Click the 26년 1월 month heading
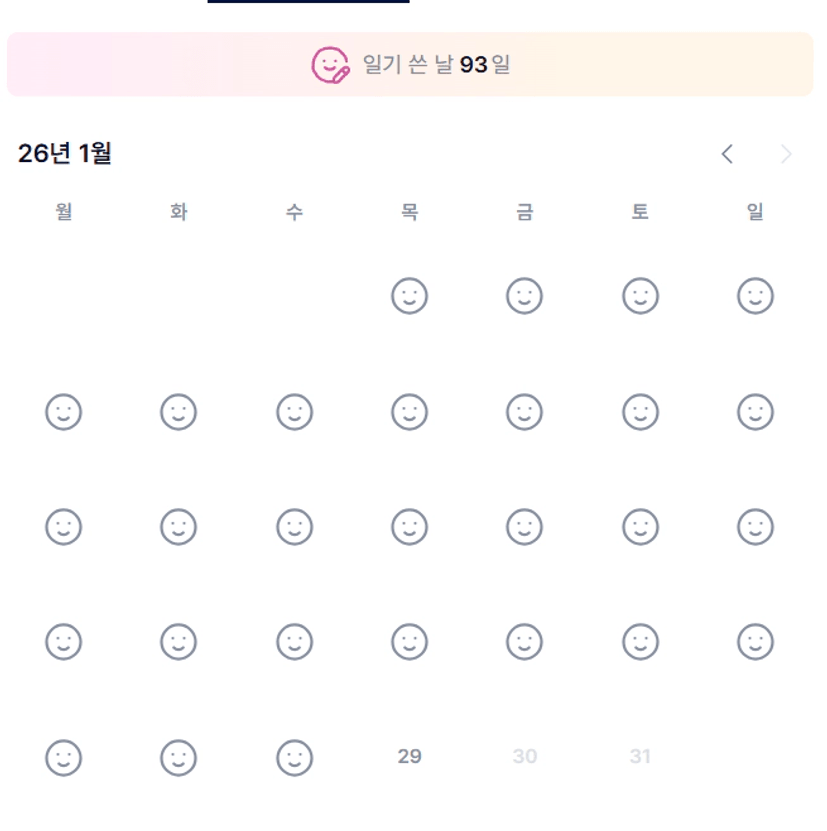827x831 pixels. tap(65, 154)
